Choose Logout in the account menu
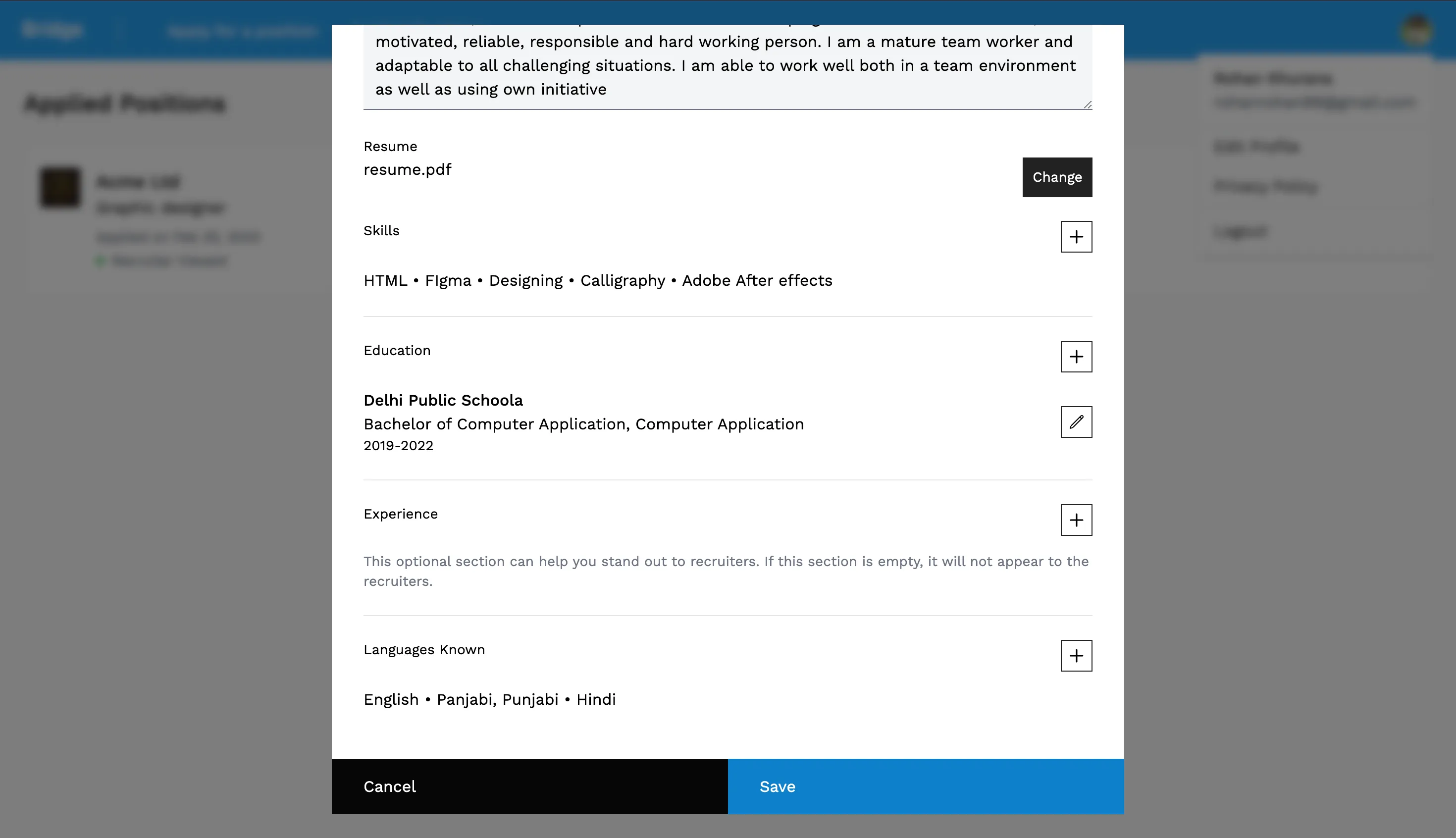Screen dimensions: 1456x838 pos(1240,232)
